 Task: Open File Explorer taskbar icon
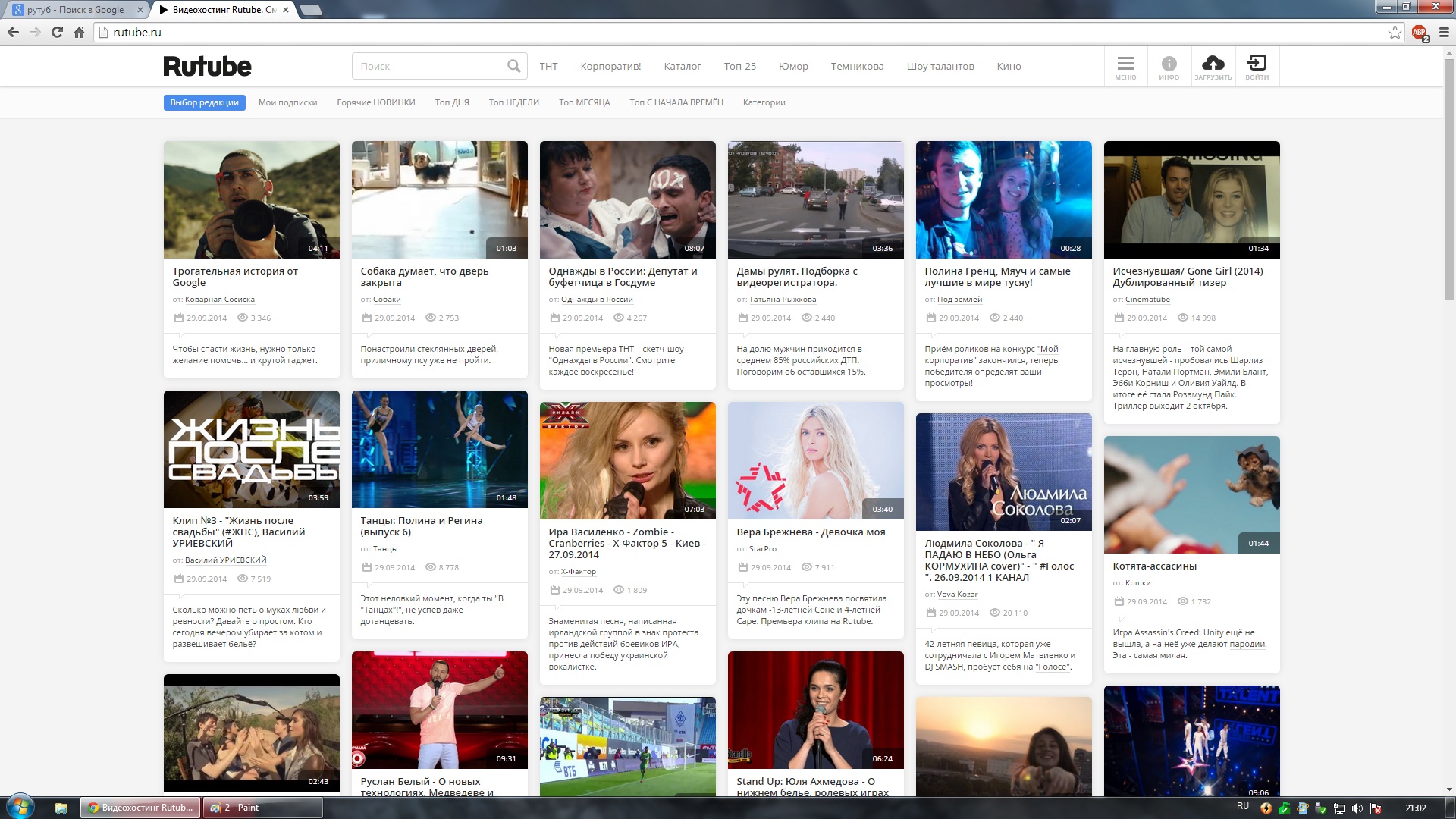(61, 808)
